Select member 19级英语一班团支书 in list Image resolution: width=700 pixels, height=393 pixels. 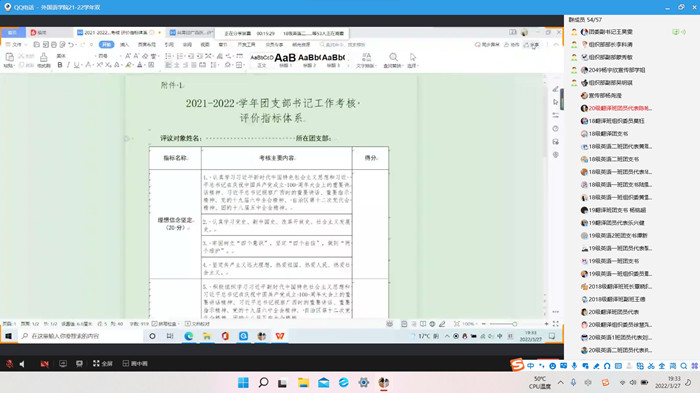tap(613, 261)
